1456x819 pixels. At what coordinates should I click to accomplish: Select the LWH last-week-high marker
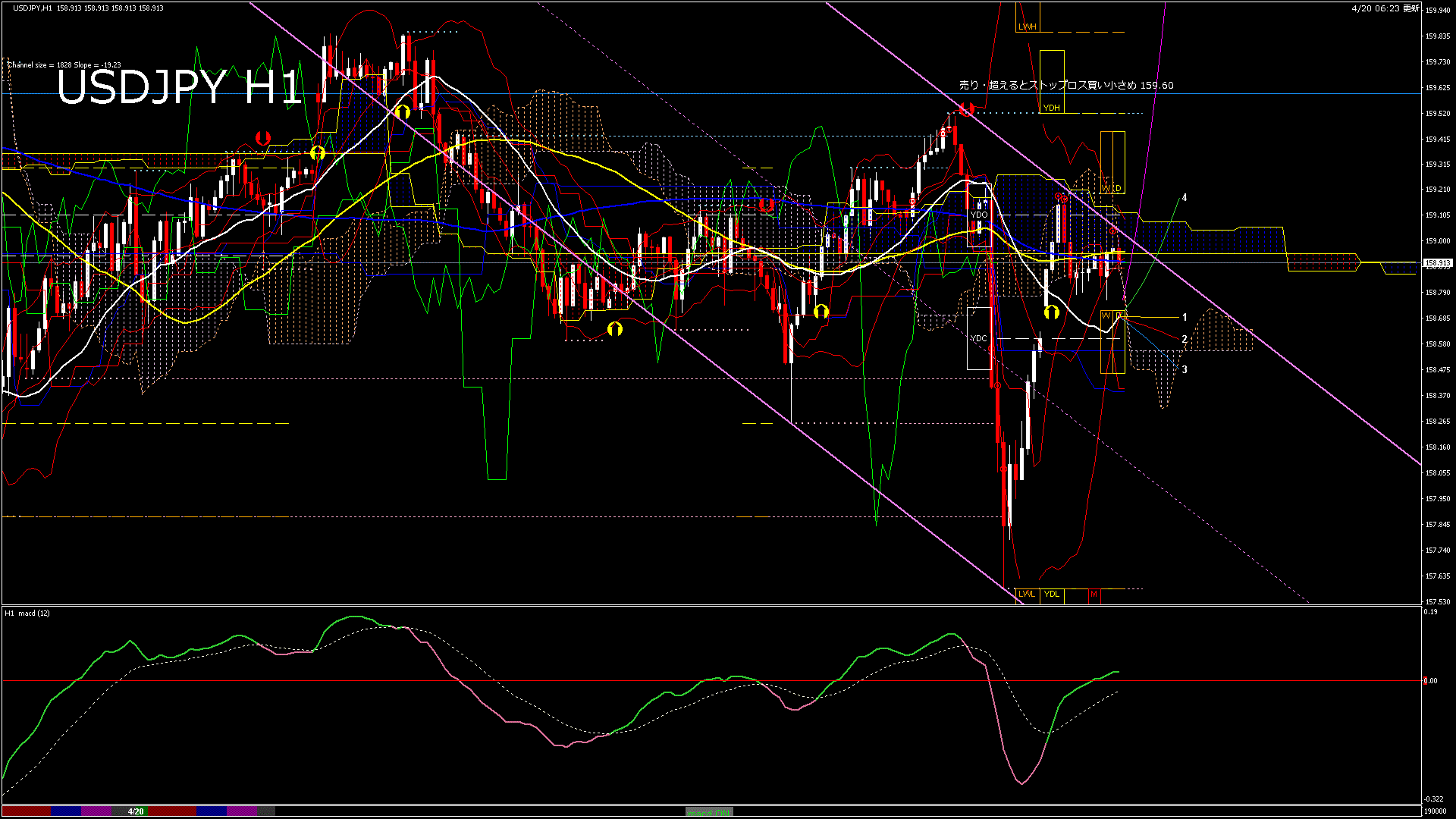coord(1027,27)
